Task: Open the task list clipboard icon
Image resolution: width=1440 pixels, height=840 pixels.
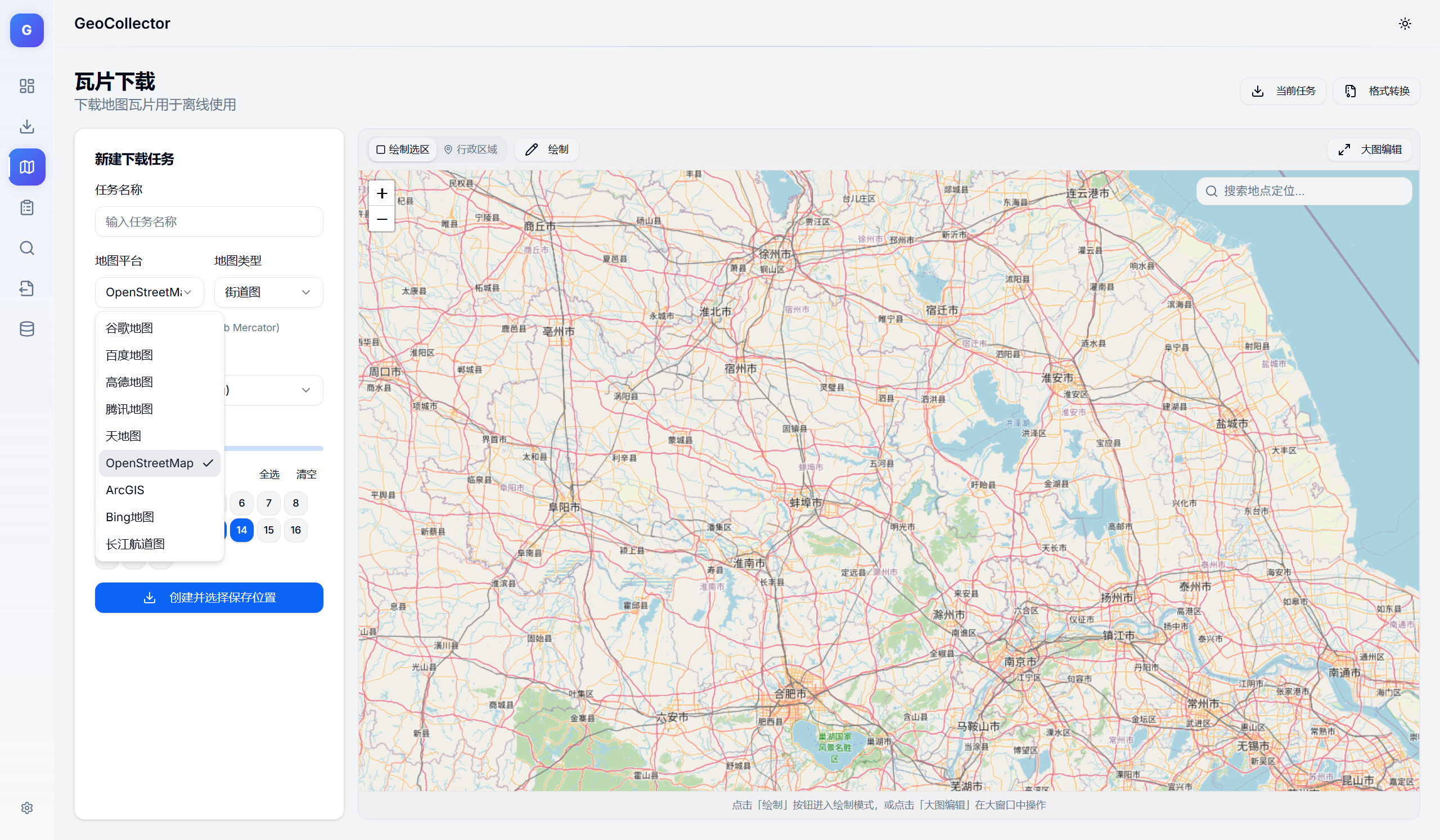Action: [x=26, y=207]
